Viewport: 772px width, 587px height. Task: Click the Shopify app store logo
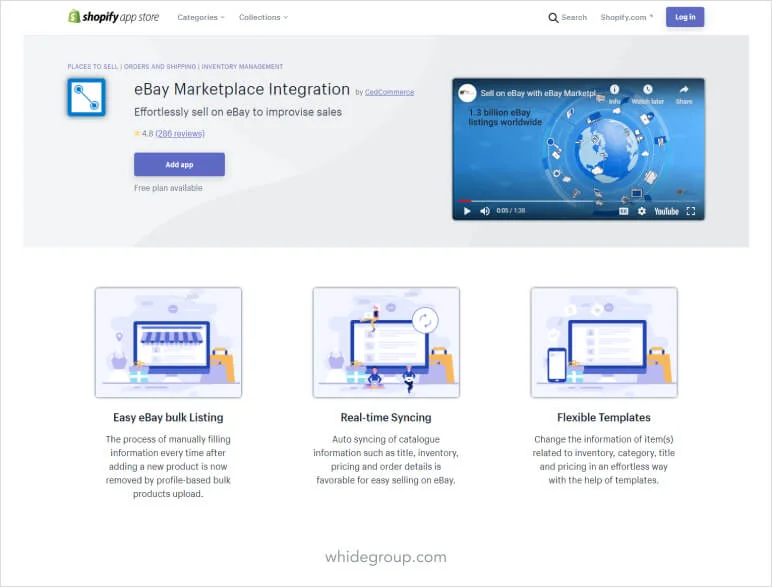[x=113, y=17]
